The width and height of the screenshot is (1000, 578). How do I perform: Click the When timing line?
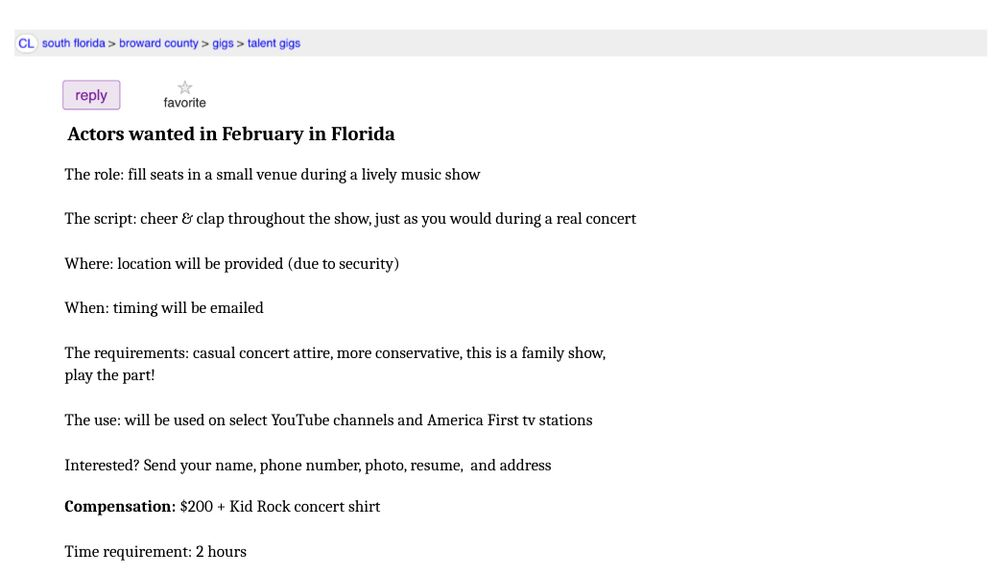point(164,308)
